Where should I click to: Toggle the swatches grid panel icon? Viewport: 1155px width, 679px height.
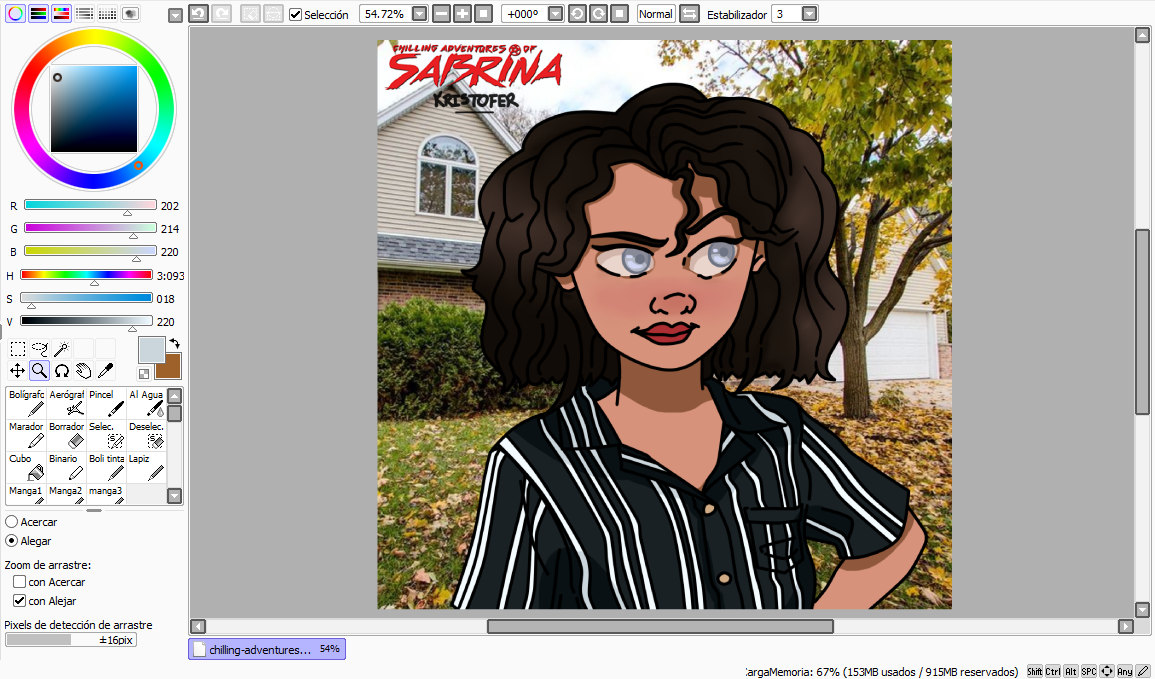pyautogui.click(x=108, y=13)
